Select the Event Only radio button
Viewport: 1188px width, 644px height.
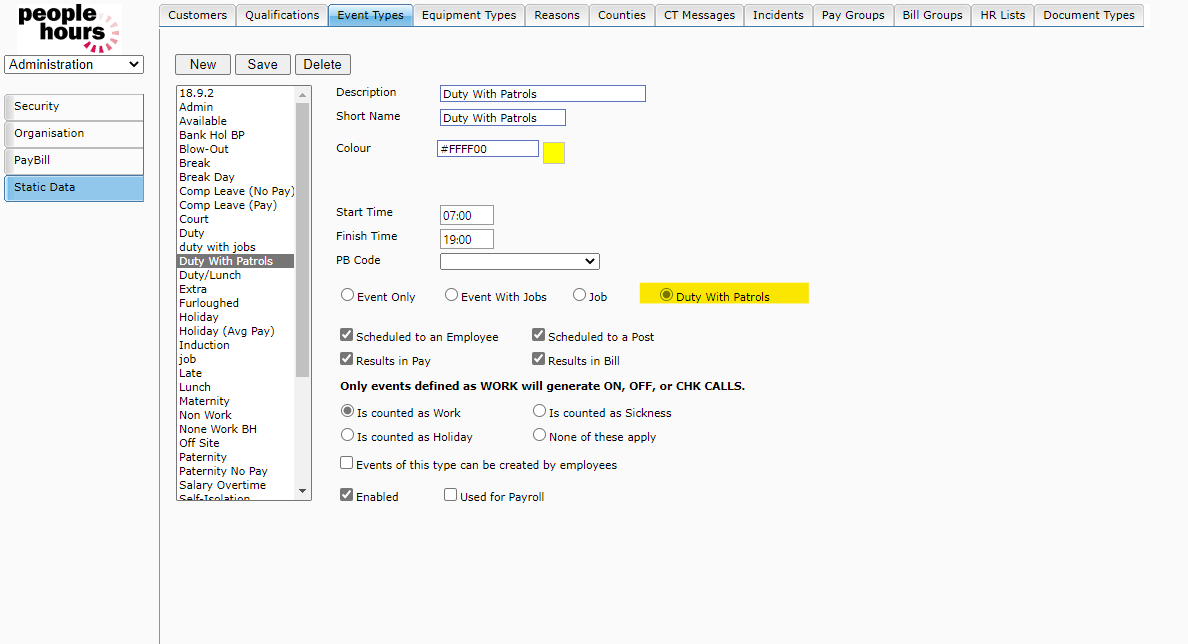348,296
